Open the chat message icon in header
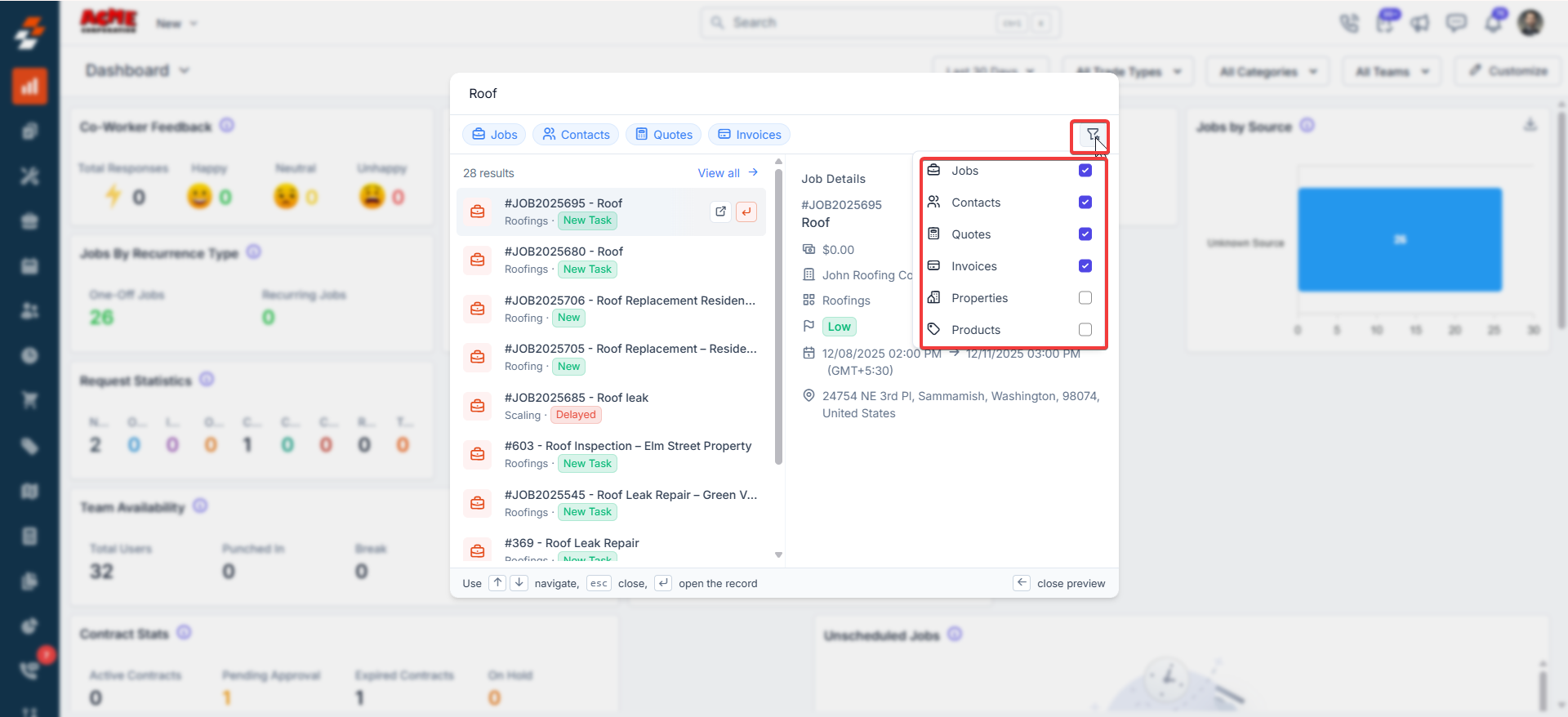Screen dimensions: 1568x717 pyautogui.click(x=1456, y=23)
